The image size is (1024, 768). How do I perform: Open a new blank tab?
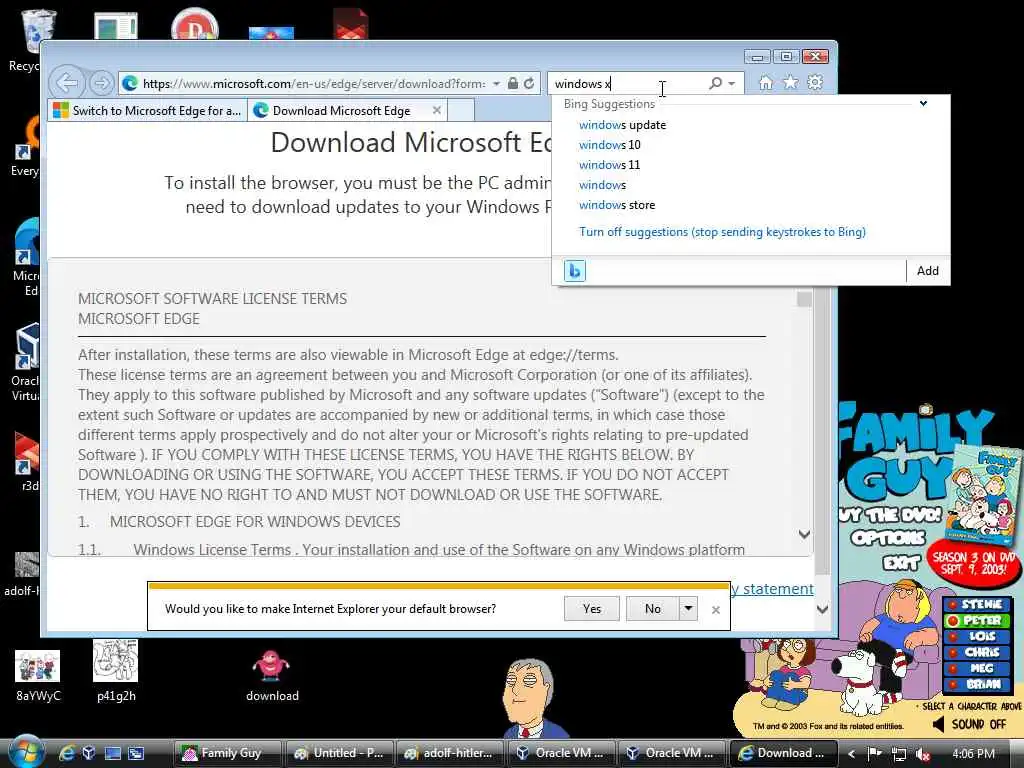(460, 110)
